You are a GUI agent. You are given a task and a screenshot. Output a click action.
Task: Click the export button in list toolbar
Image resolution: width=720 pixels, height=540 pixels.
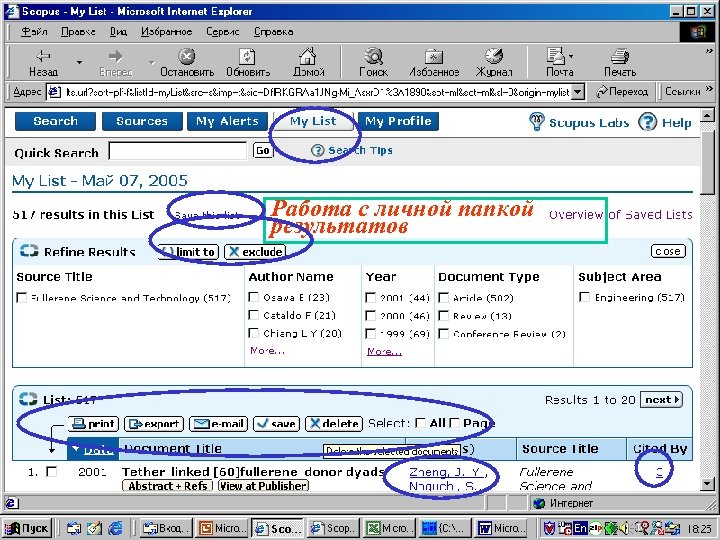click(x=154, y=423)
